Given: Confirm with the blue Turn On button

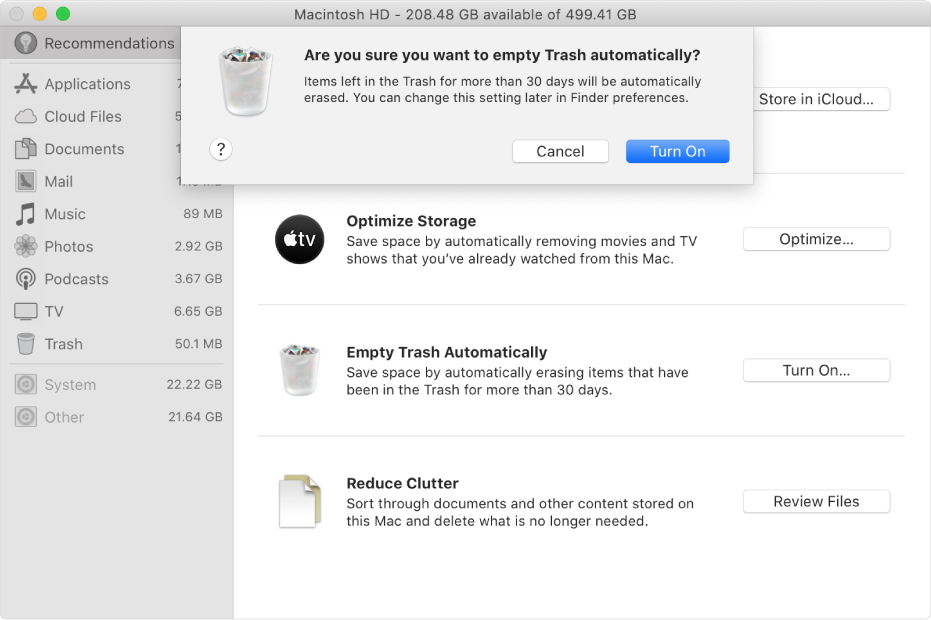Looking at the screenshot, I should click(x=677, y=151).
